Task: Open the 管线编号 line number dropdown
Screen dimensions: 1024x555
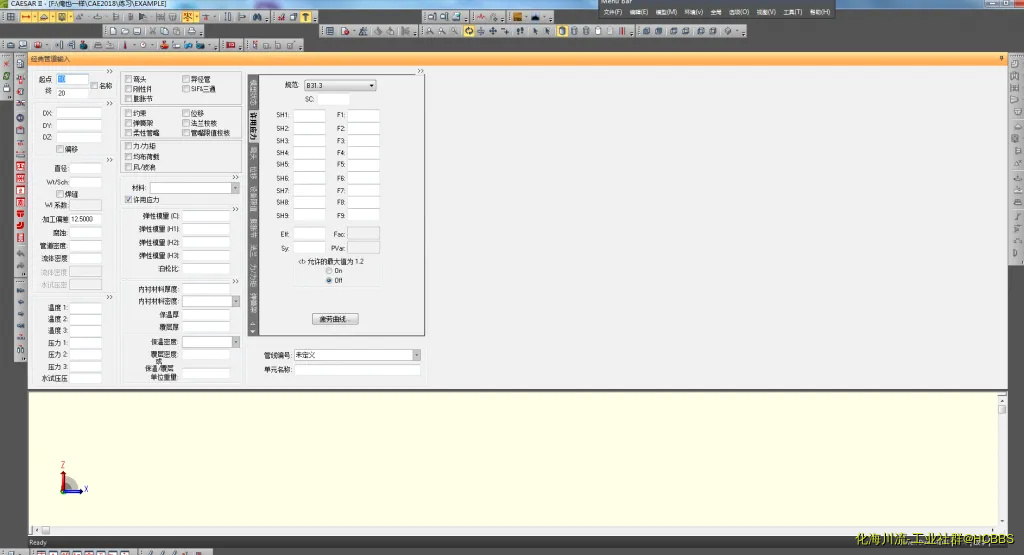Action: pyautogui.click(x=416, y=355)
